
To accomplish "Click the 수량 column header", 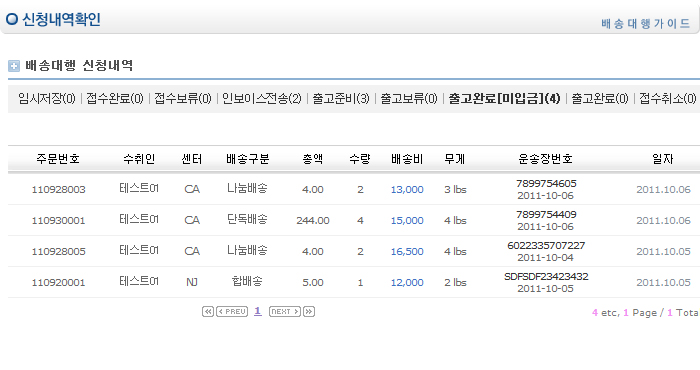I will (x=360, y=159).
